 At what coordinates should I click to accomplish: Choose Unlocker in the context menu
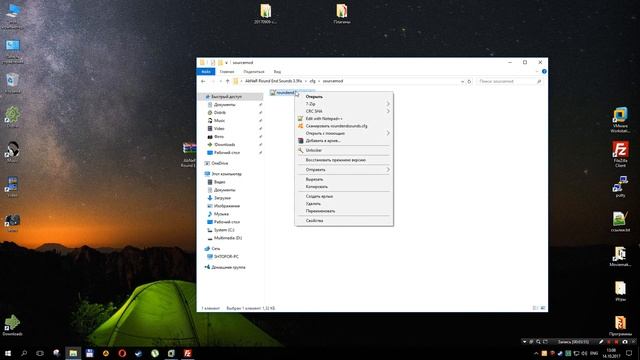tap(344, 150)
